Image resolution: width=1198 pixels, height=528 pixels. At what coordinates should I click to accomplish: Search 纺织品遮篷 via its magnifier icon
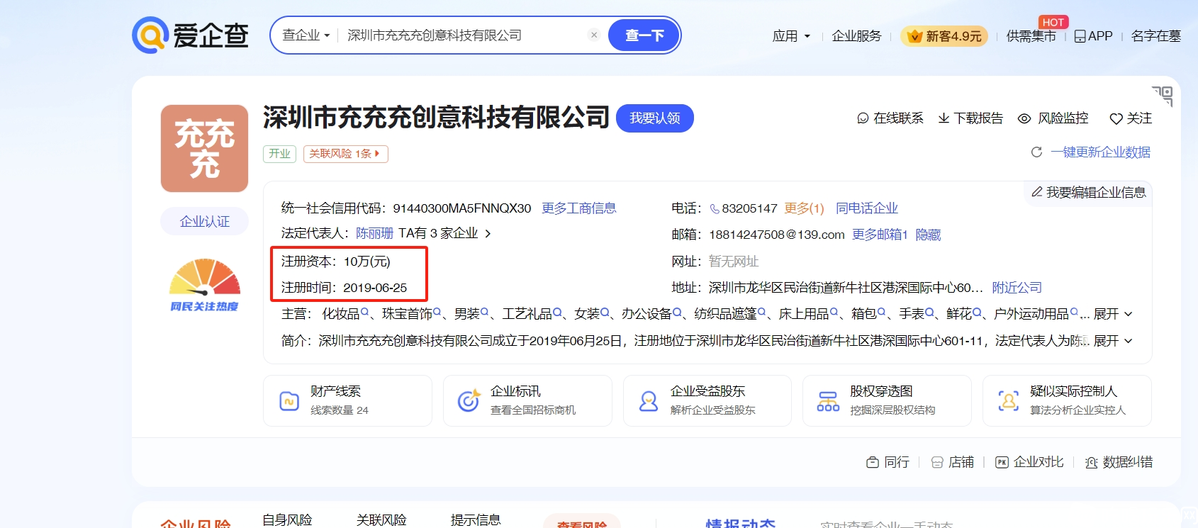pos(763,313)
